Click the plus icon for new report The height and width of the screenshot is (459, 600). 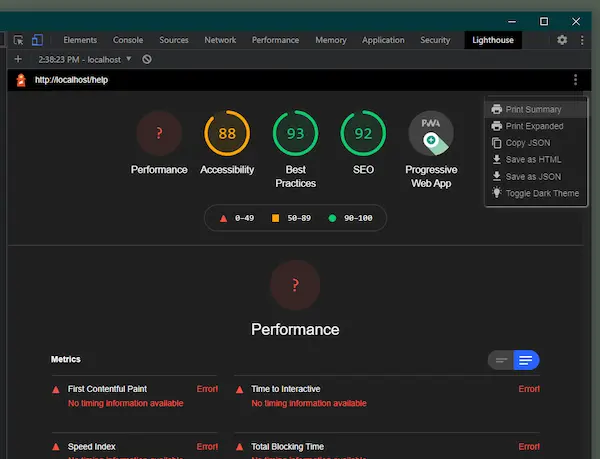pos(17,59)
